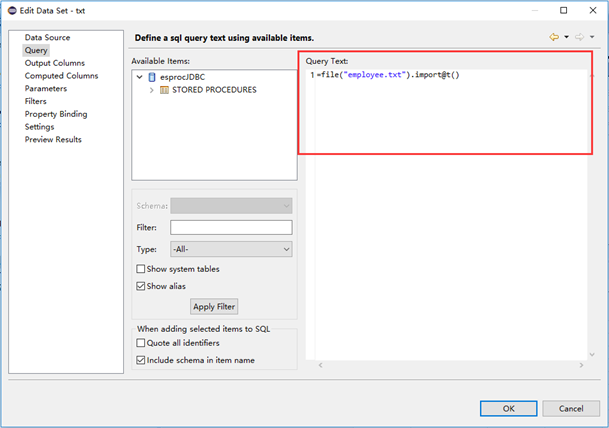
Task: Click the OK button
Action: tap(508, 408)
